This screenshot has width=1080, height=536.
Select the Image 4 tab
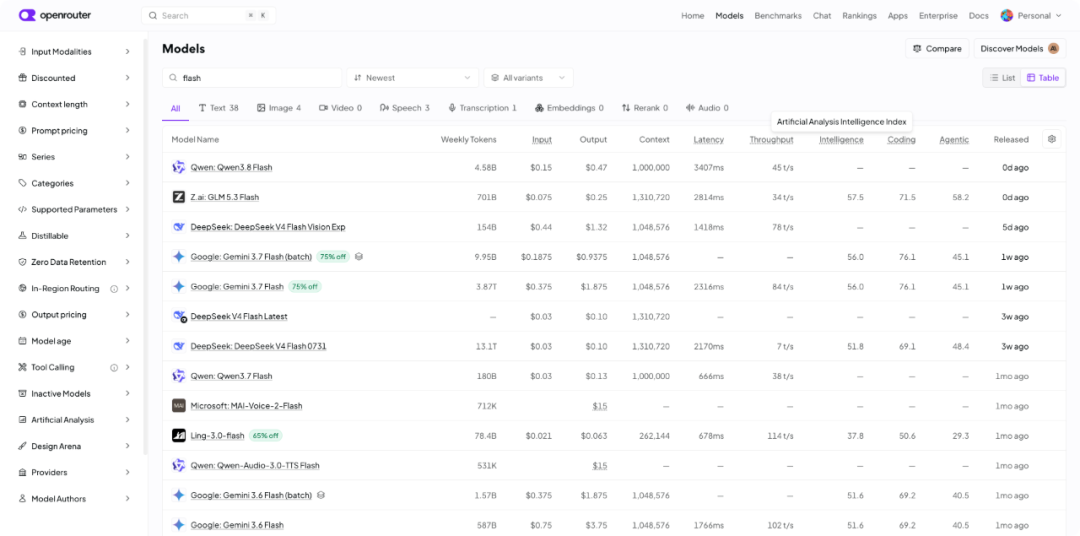pyautogui.click(x=279, y=108)
